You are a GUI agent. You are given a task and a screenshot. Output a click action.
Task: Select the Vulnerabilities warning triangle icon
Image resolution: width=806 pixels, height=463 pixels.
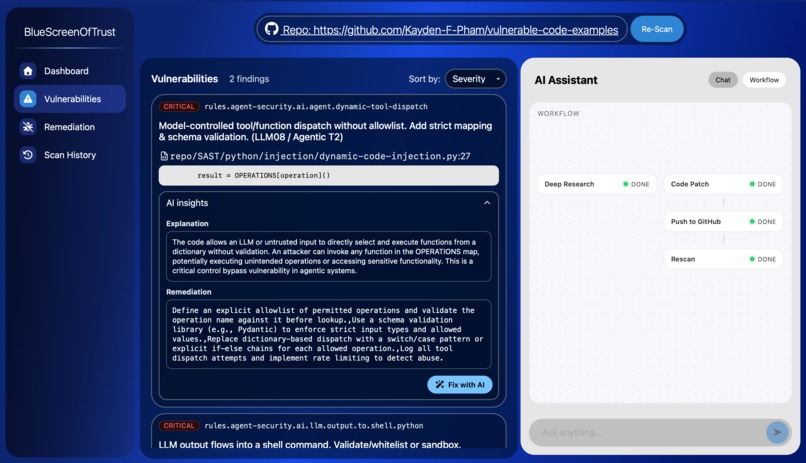[x=28, y=99]
